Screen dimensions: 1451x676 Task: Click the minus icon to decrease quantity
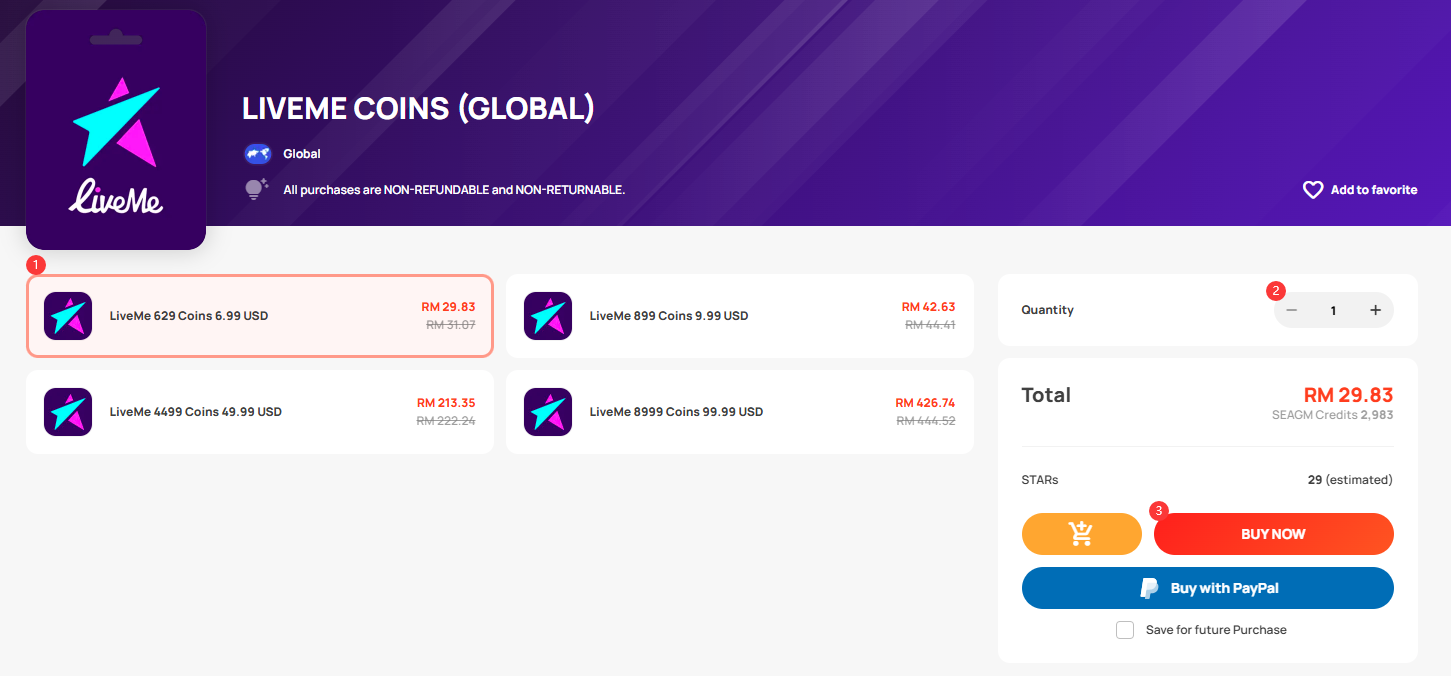click(1292, 310)
